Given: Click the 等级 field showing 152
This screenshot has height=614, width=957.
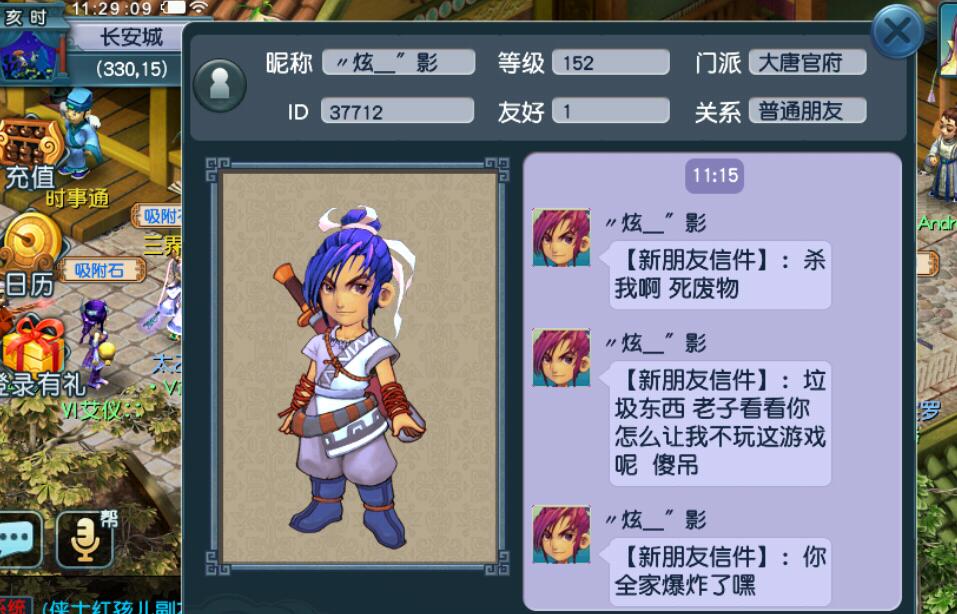Looking at the screenshot, I should click(x=610, y=62).
